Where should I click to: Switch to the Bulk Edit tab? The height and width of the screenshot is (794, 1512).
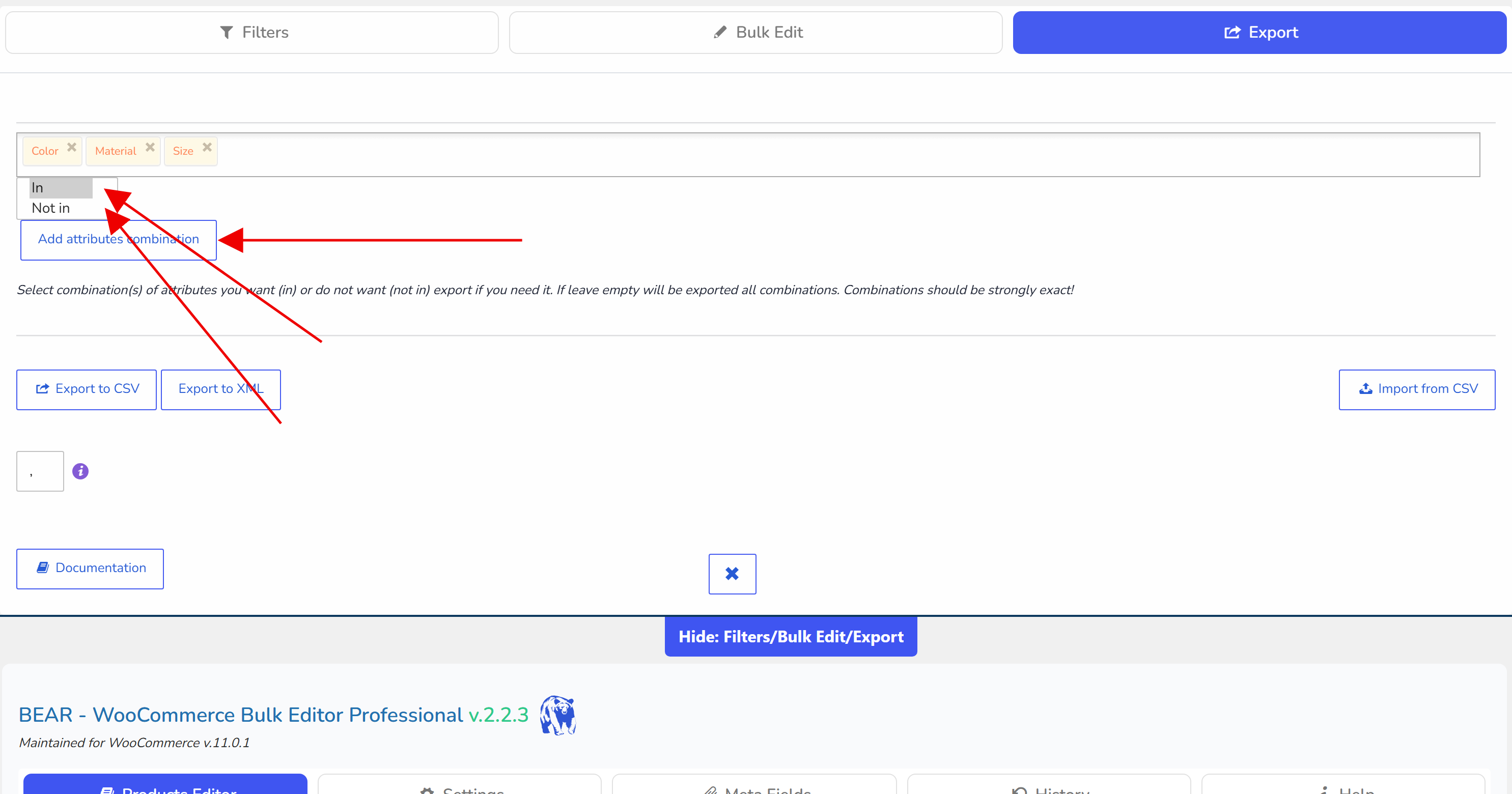point(756,33)
